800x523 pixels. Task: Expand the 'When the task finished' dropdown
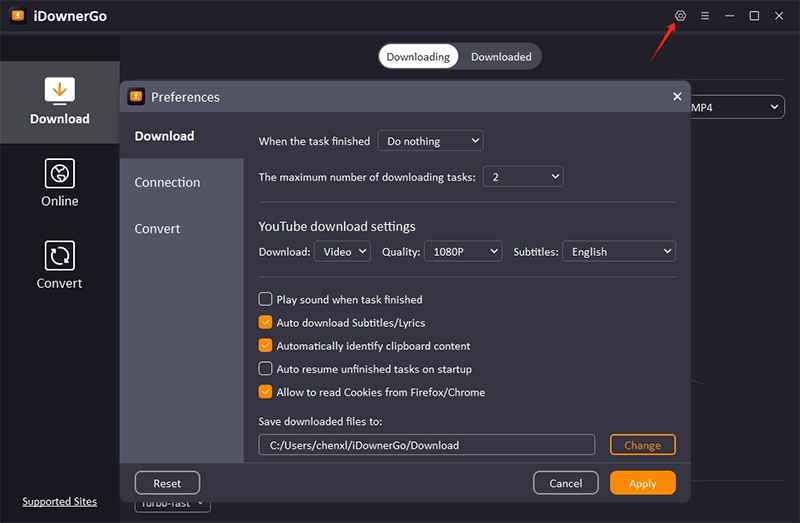click(x=430, y=141)
